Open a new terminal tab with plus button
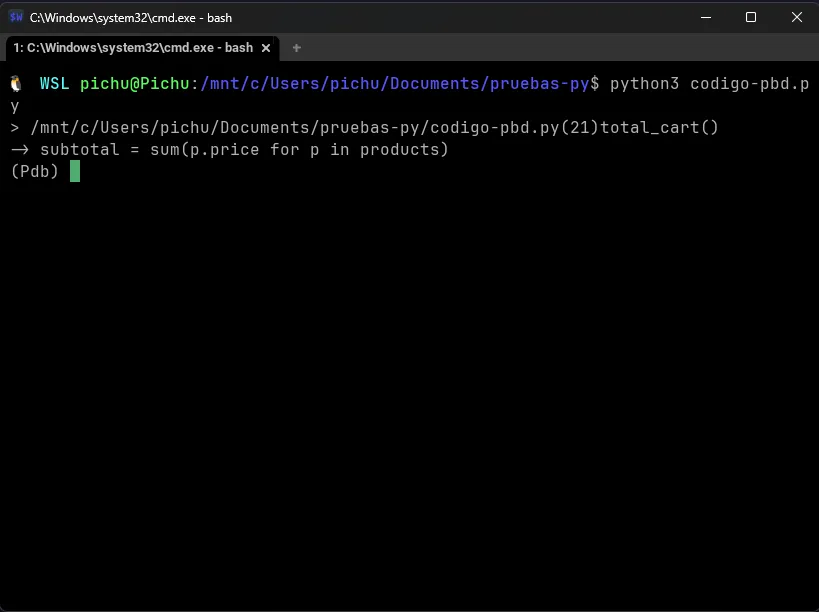Image resolution: width=819 pixels, height=612 pixels. pyautogui.click(x=296, y=47)
